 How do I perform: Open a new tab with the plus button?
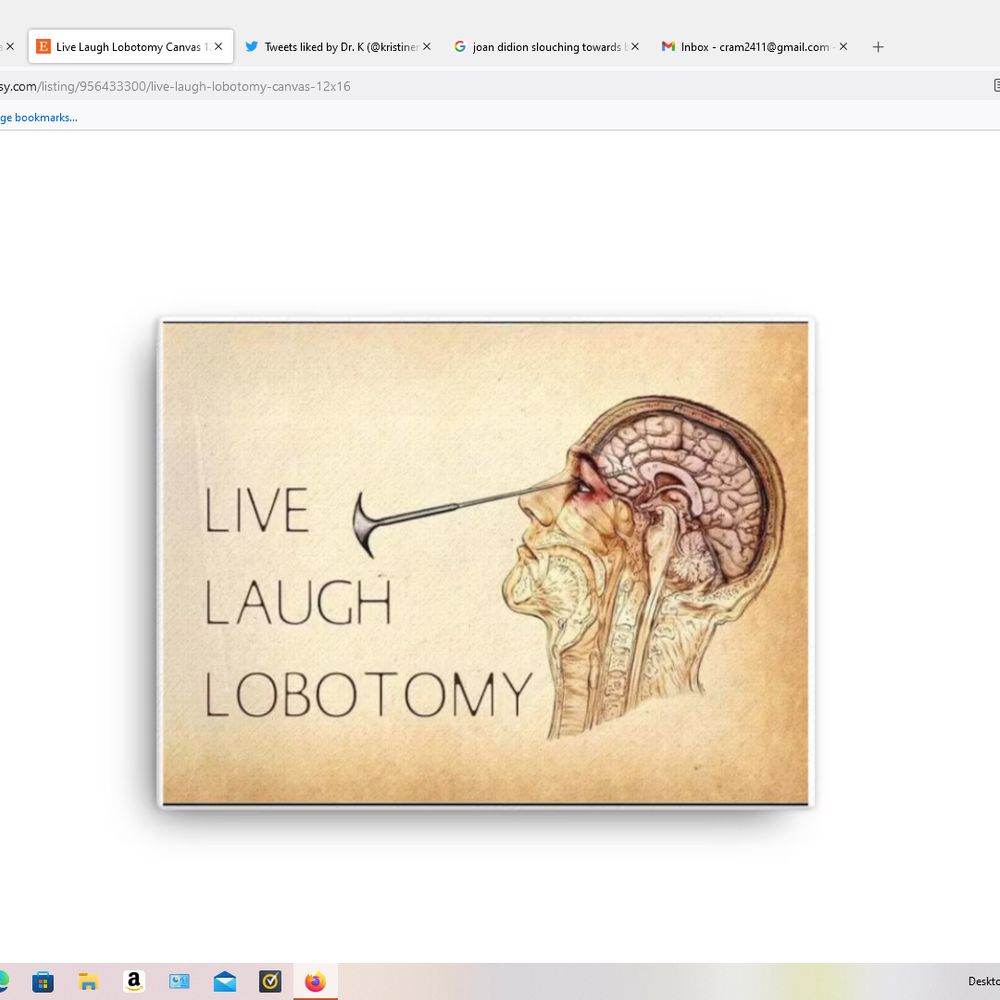tap(878, 47)
